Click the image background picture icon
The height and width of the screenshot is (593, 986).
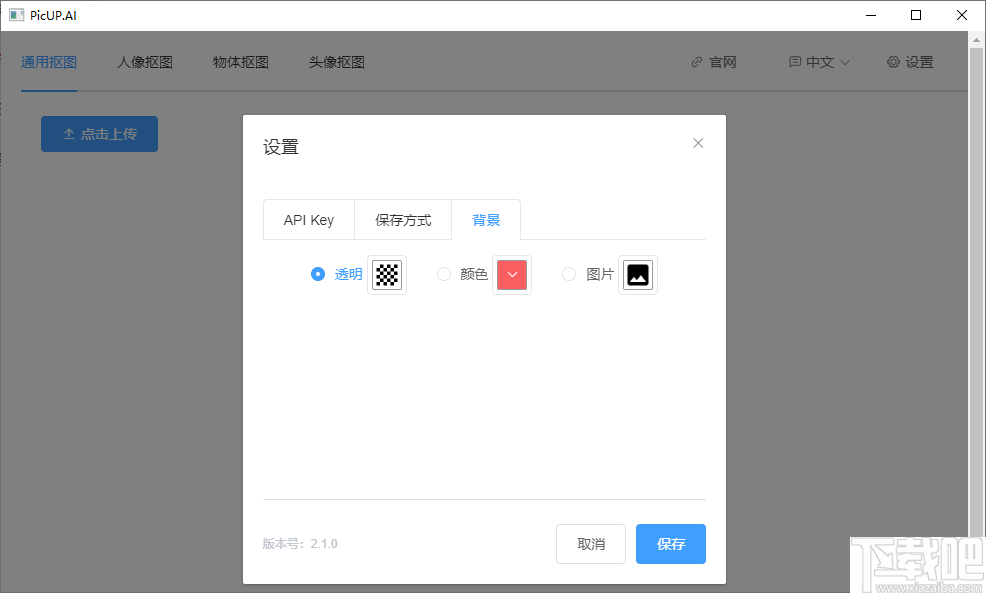(x=637, y=273)
